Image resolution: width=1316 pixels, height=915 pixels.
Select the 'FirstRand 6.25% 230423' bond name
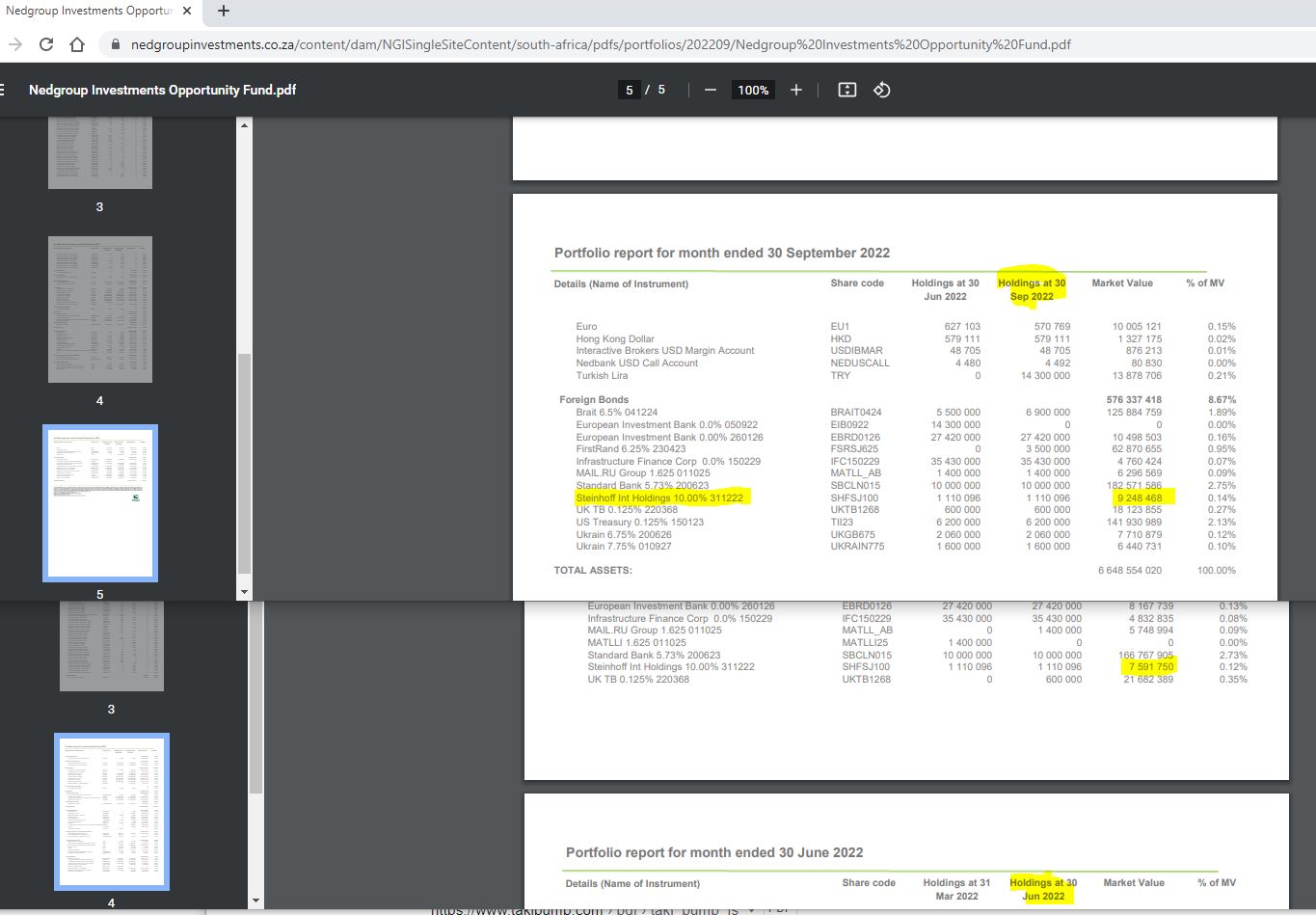tap(631, 448)
